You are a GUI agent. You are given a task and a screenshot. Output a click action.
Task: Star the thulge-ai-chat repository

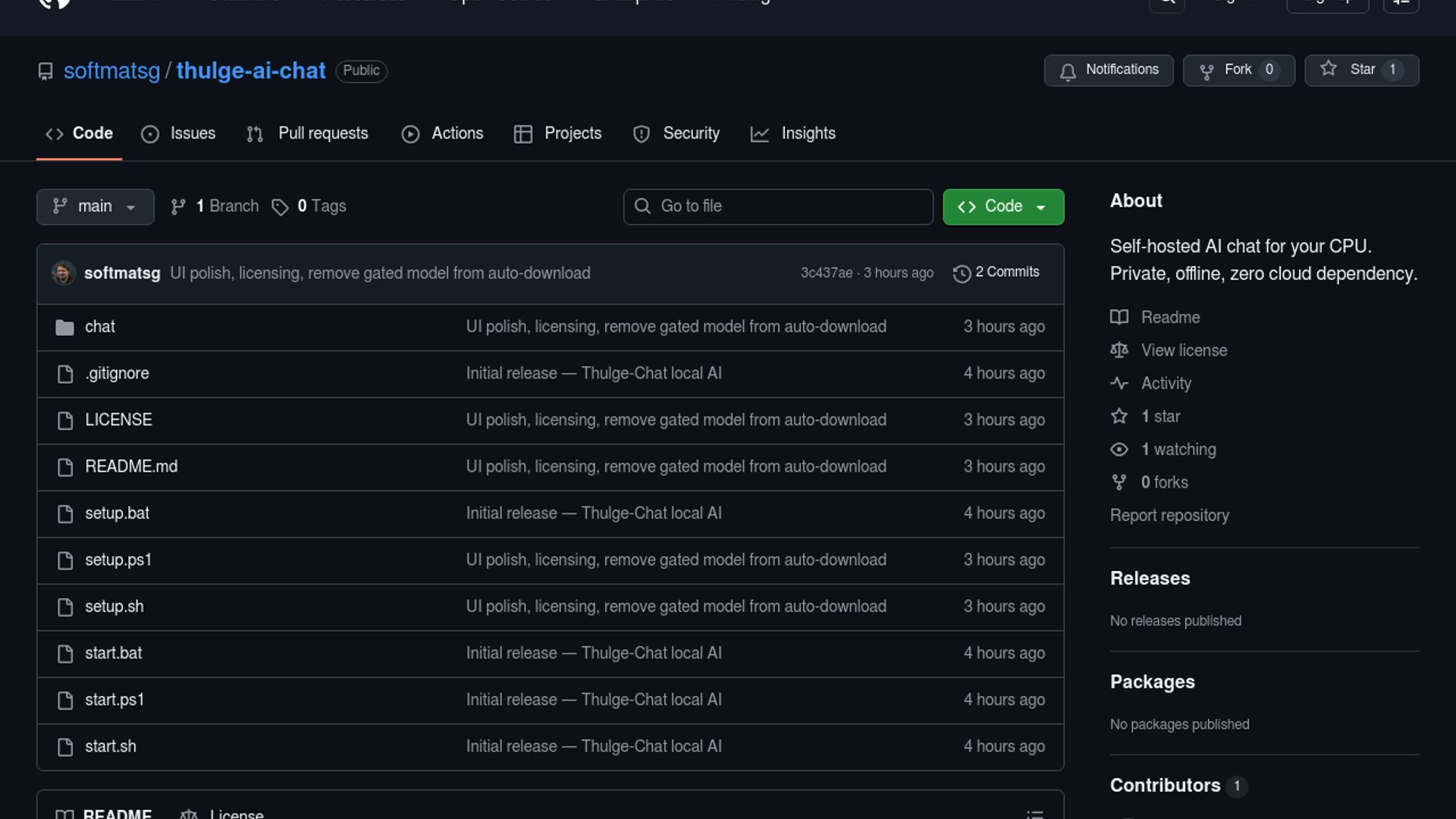tap(1361, 70)
